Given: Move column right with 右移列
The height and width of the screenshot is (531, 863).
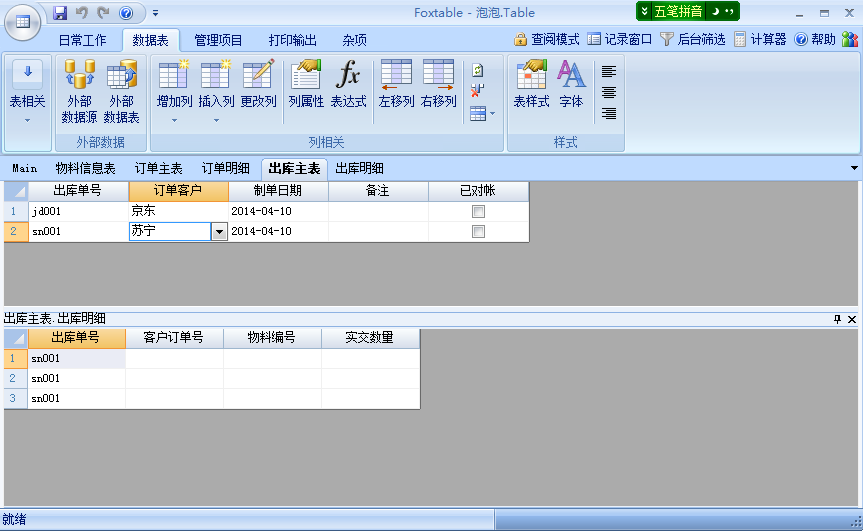Looking at the screenshot, I should point(439,84).
